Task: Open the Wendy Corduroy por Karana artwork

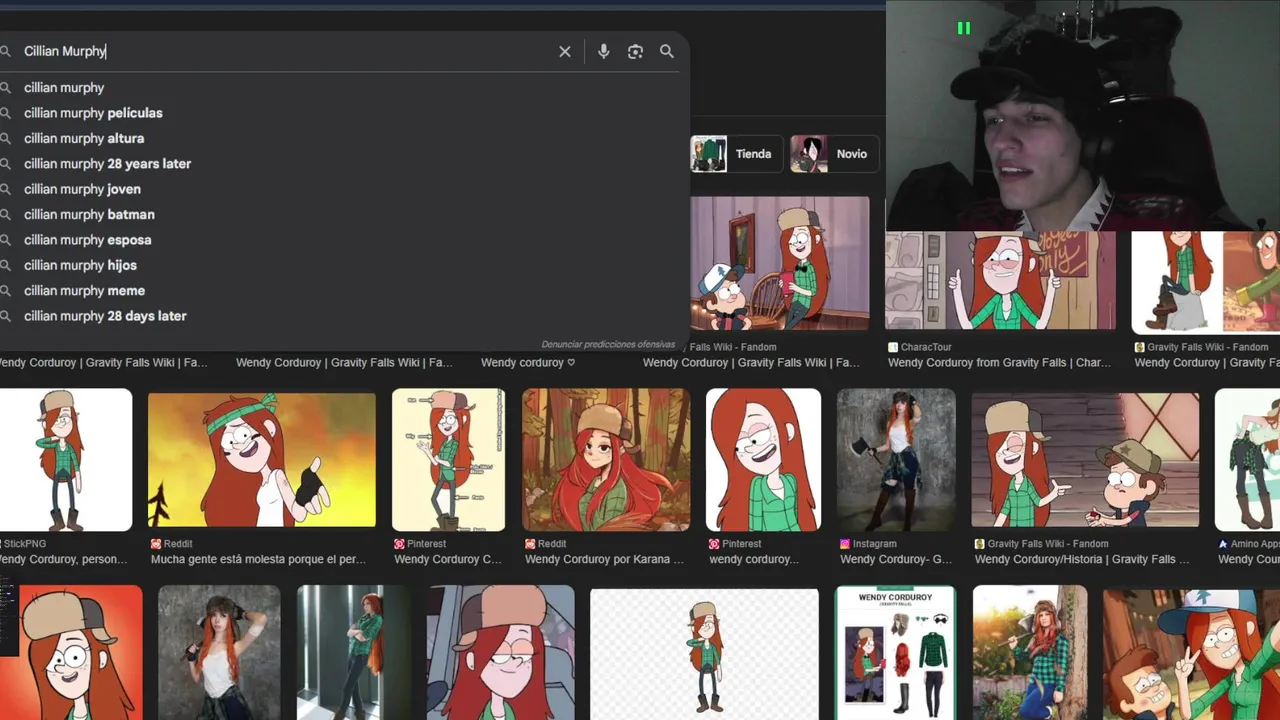Action: [x=606, y=460]
